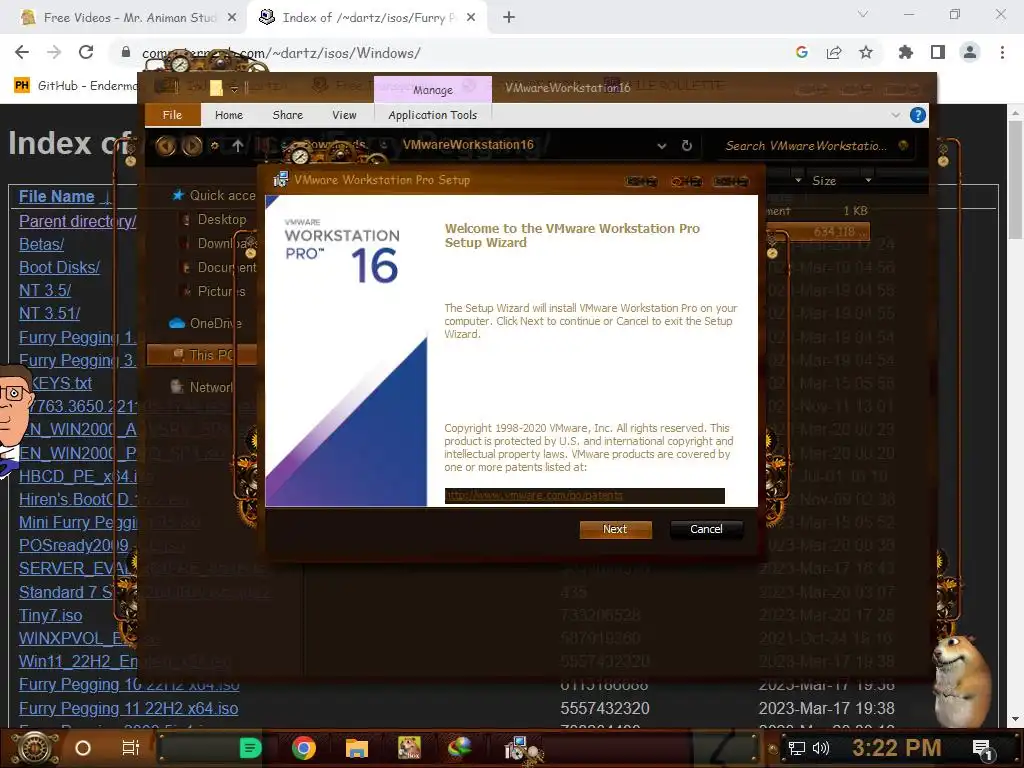Image resolution: width=1024 pixels, height=768 pixels.
Task: Reload the Chrome page
Action: pyautogui.click(x=86, y=52)
